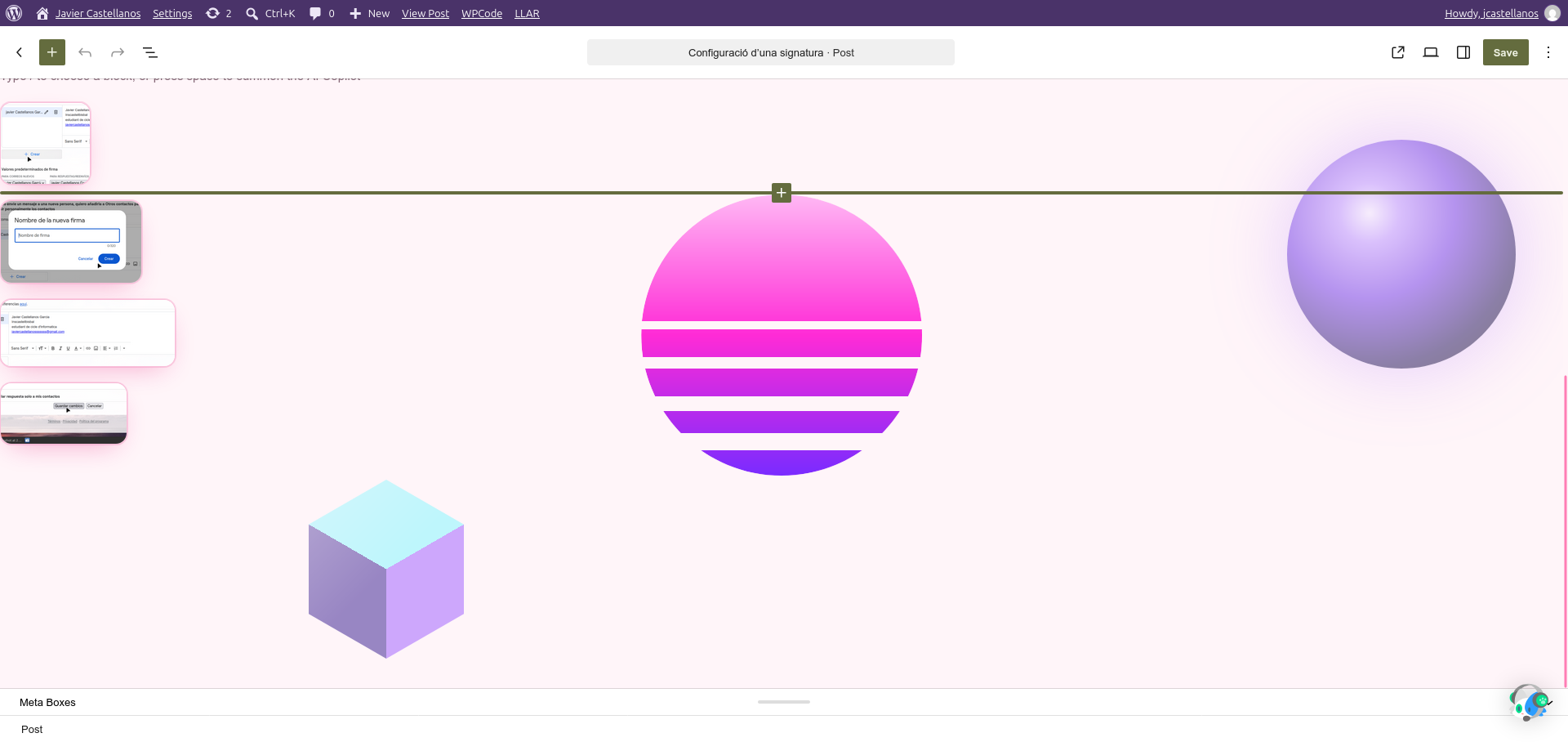The image size is (1568, 742).
Task: Open Settings in the admin bar
Action: [172, 13]
